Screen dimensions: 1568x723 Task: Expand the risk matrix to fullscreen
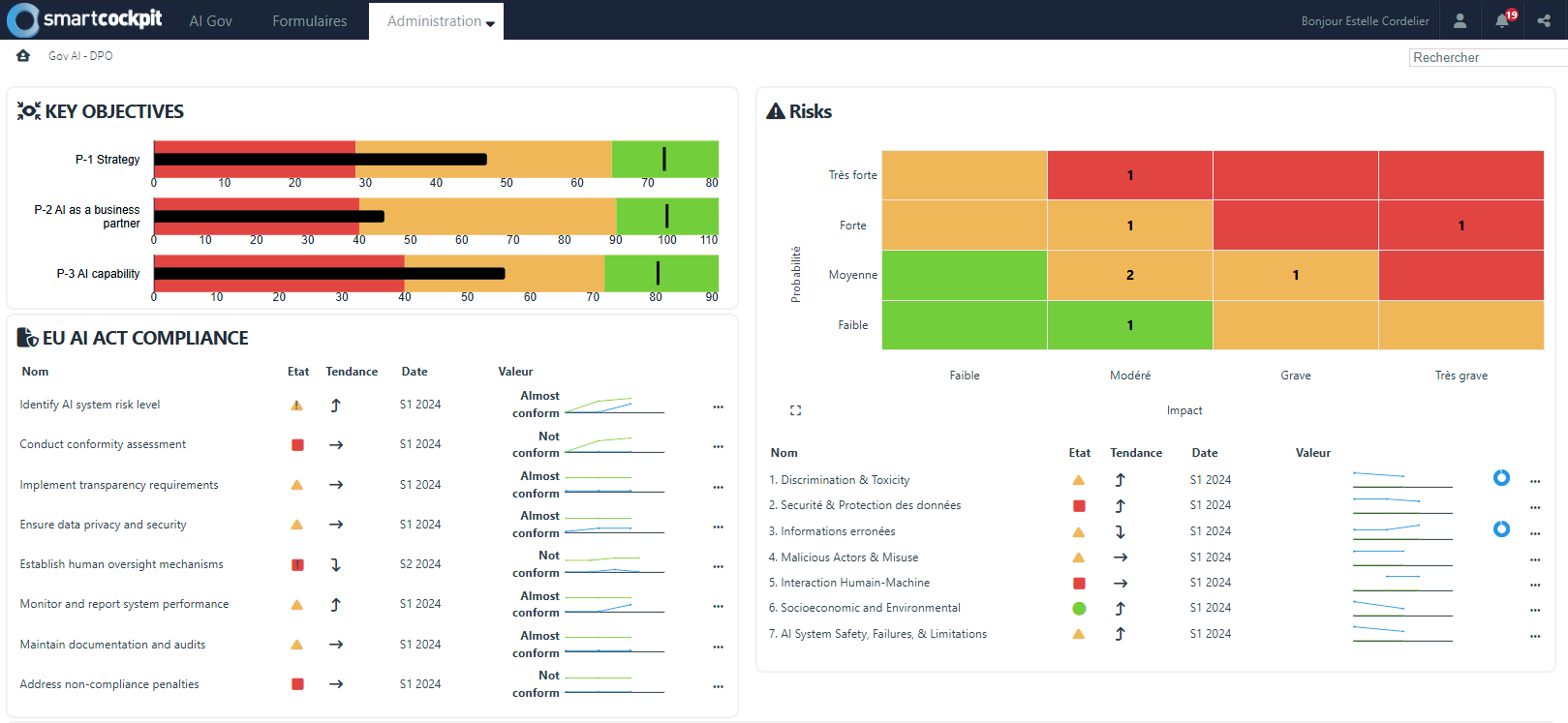click(x=795, y=410)
